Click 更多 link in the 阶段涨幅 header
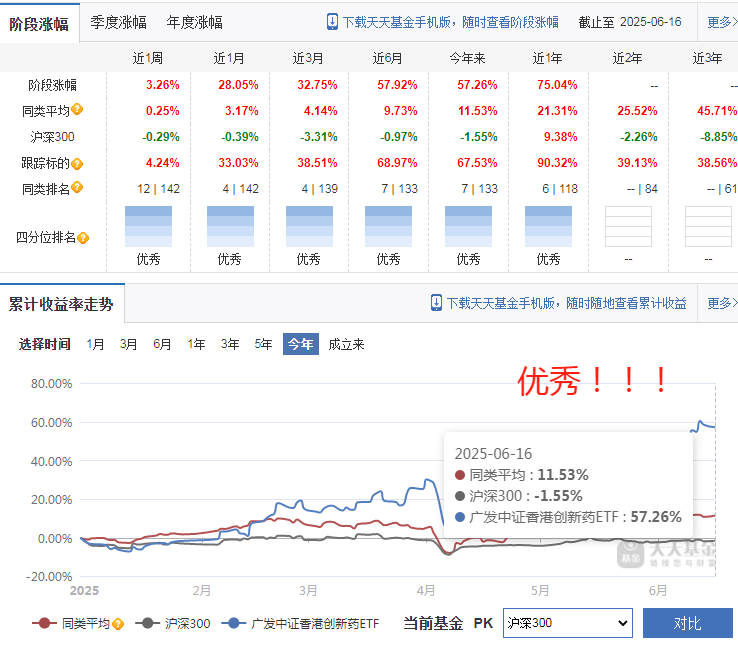The height and width of the screenshot is (645, 738). (722, 22)
